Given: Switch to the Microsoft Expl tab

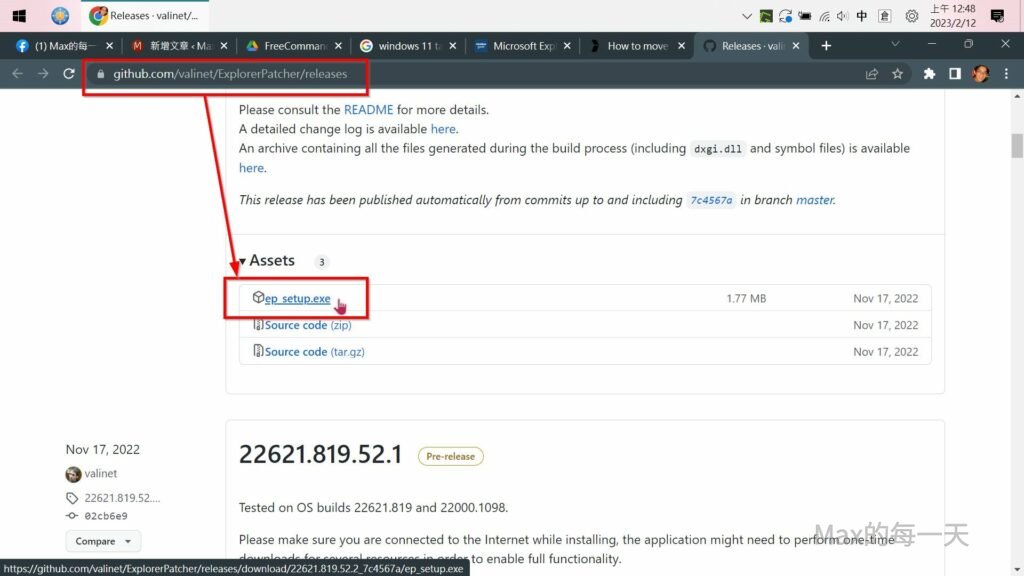Looking at the screenshot, I should click(523, 46).
